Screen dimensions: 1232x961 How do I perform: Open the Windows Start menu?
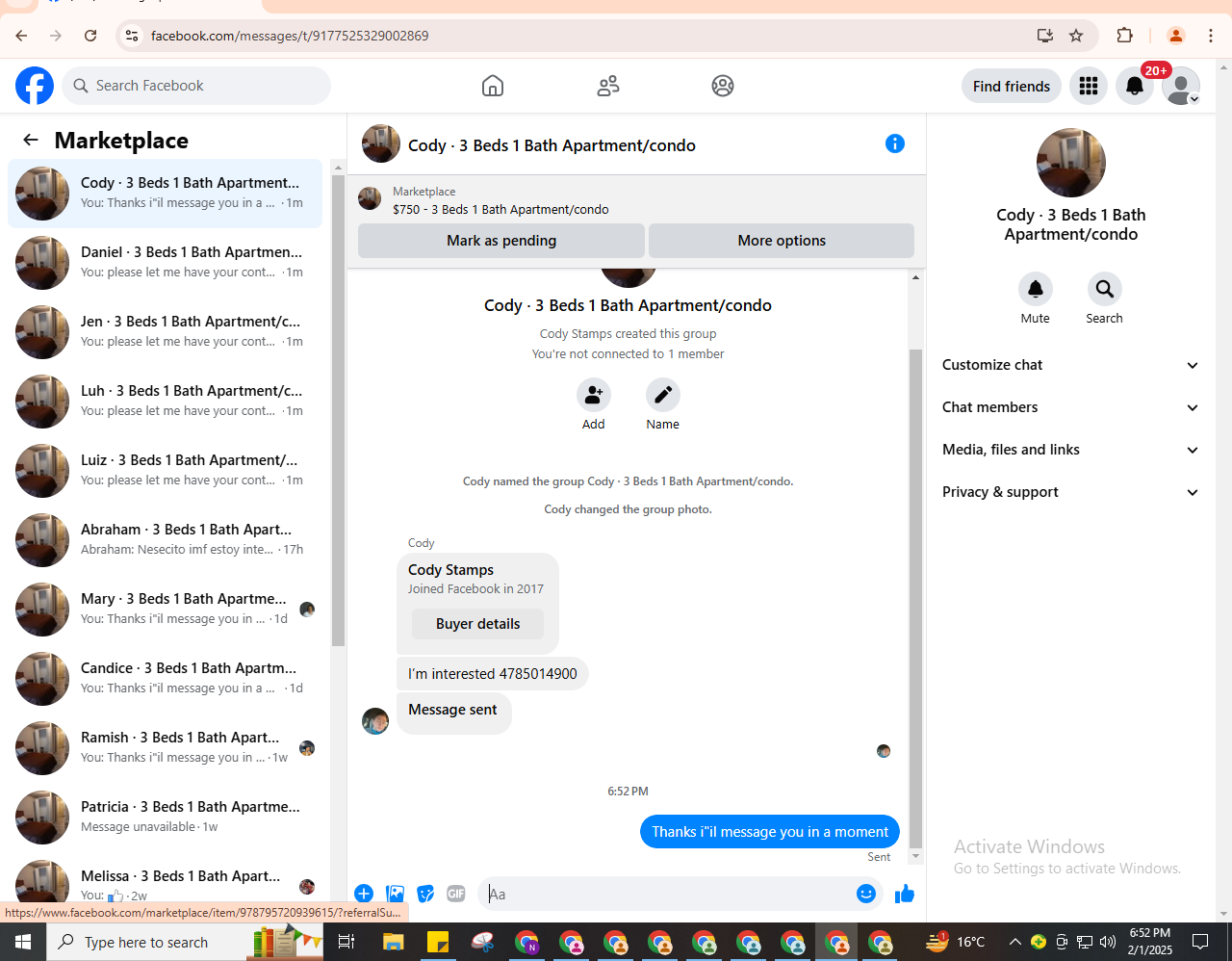pyautogui.click(x=23, y=942)
